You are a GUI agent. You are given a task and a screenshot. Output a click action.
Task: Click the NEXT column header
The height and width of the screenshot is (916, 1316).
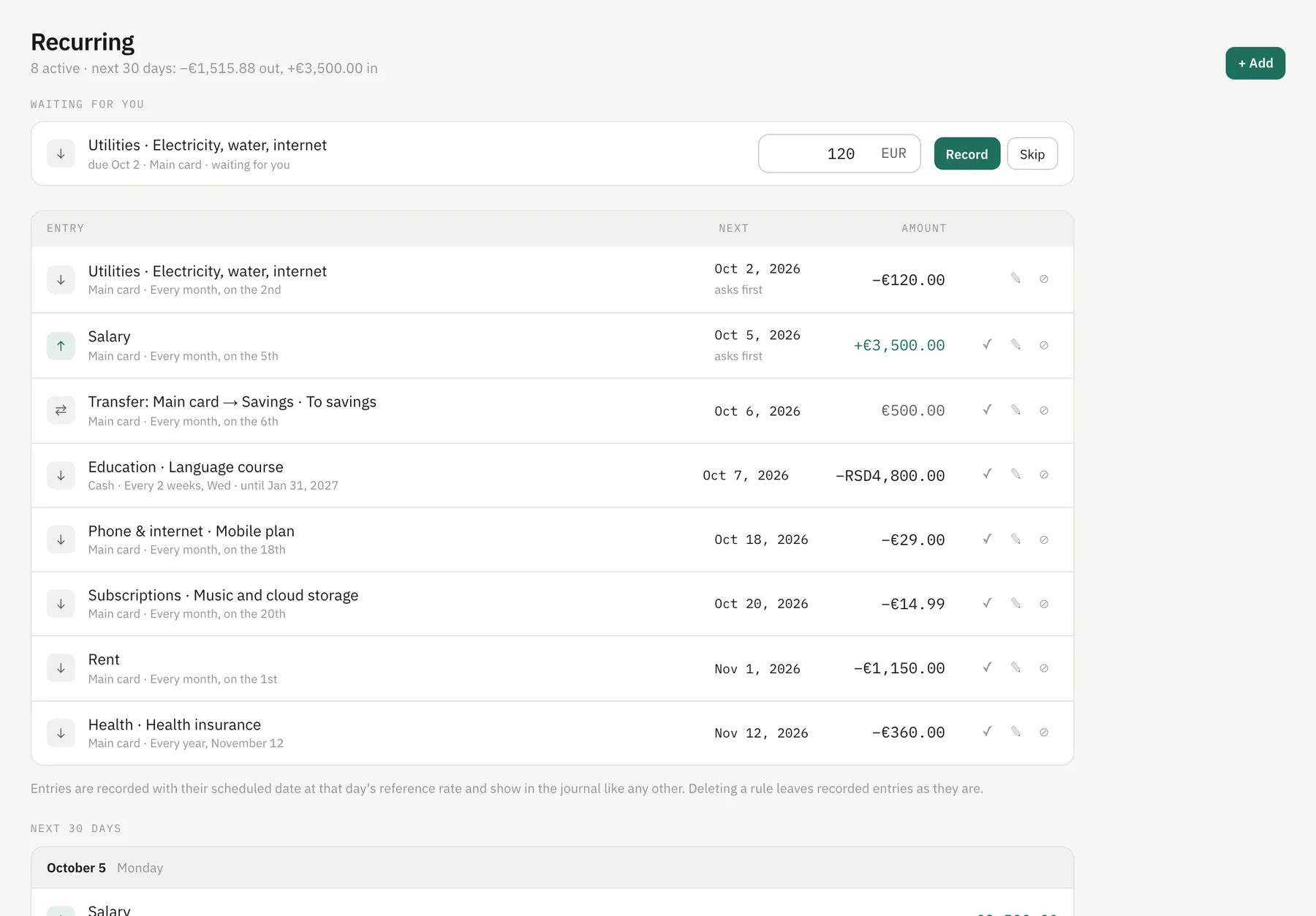[x=733, y=228]
